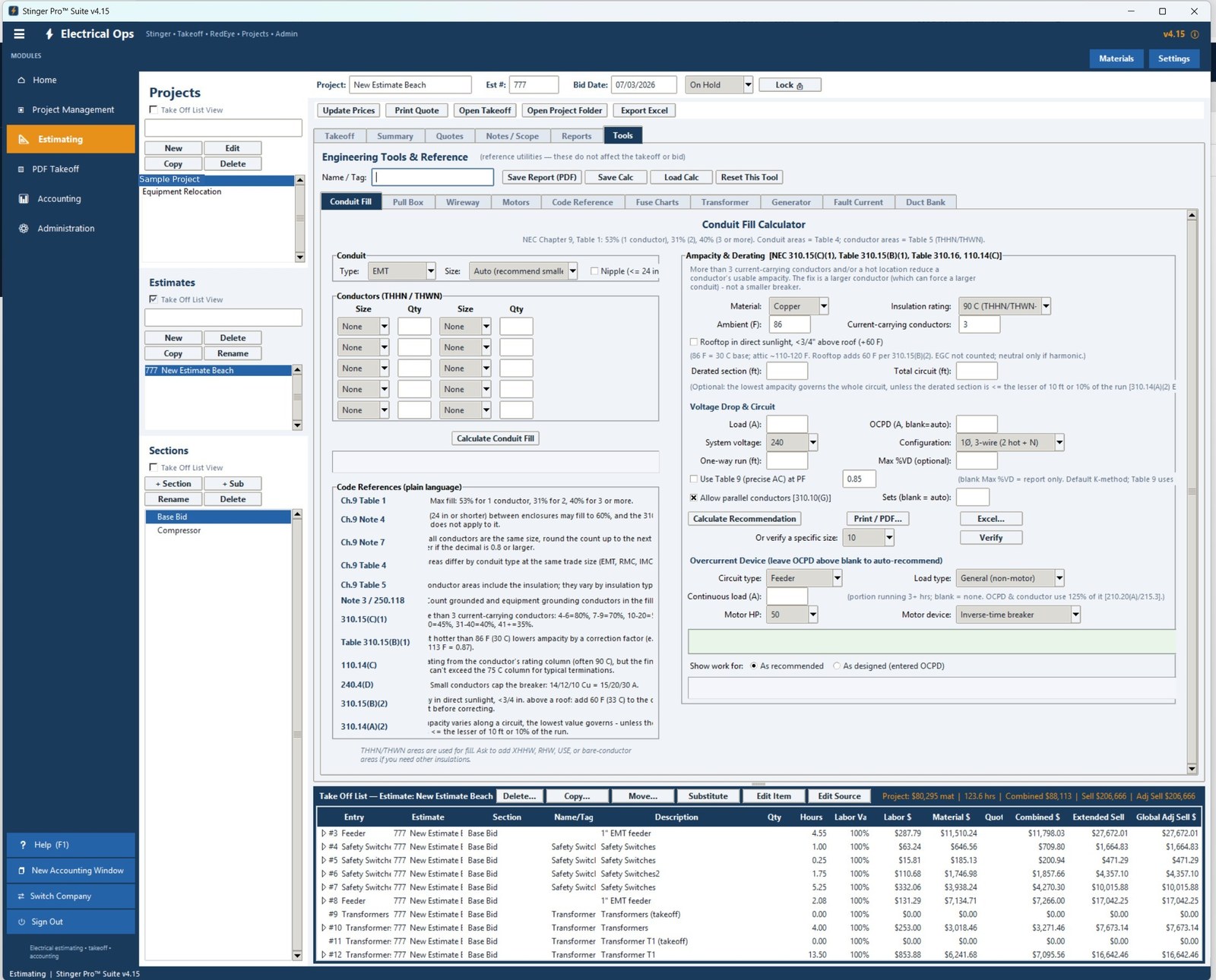
Task: Click the Accounting module icon
Action: [24, 198]
